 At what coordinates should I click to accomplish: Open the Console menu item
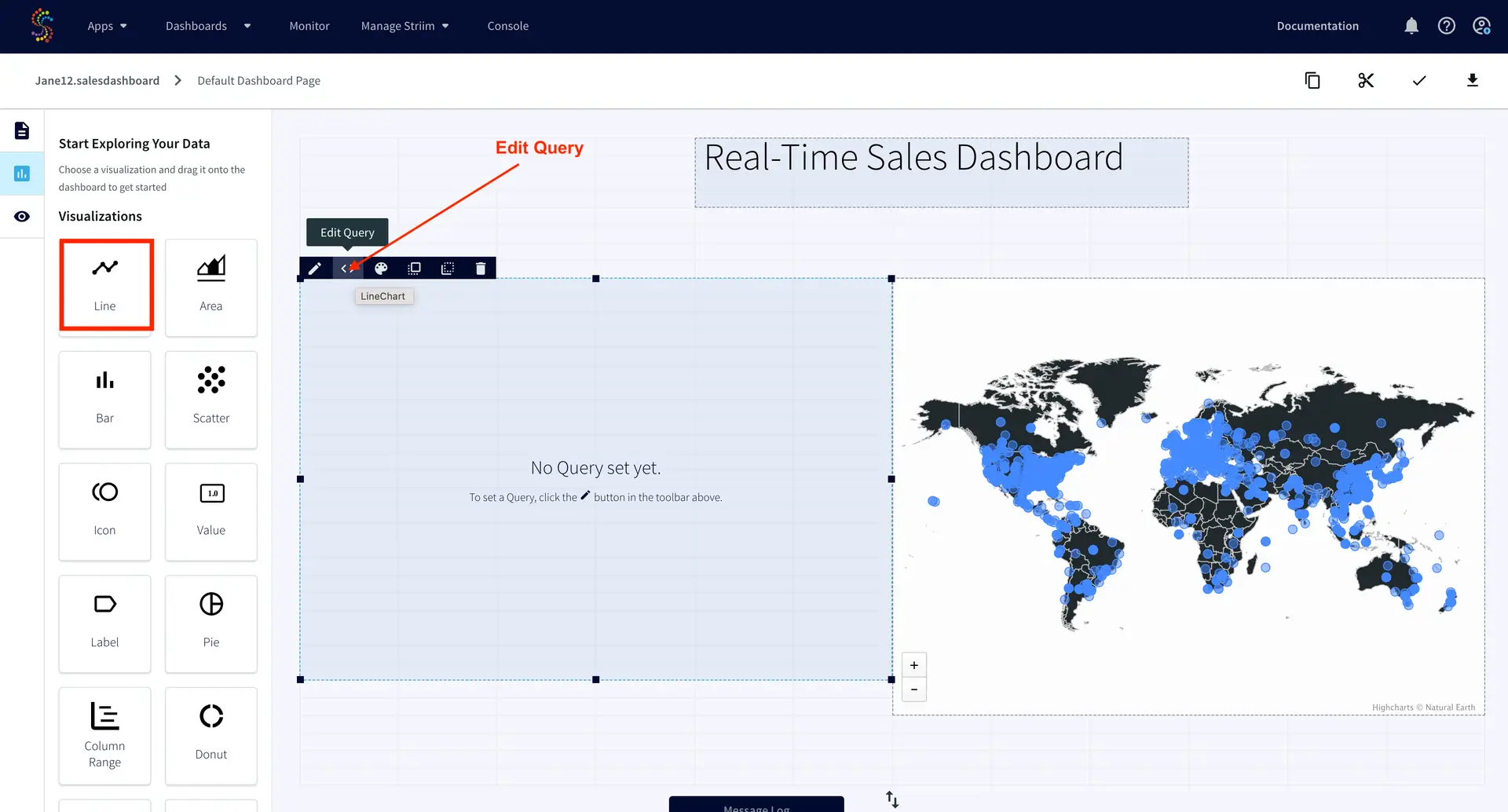pyautogui.click(x=507, y=26)
